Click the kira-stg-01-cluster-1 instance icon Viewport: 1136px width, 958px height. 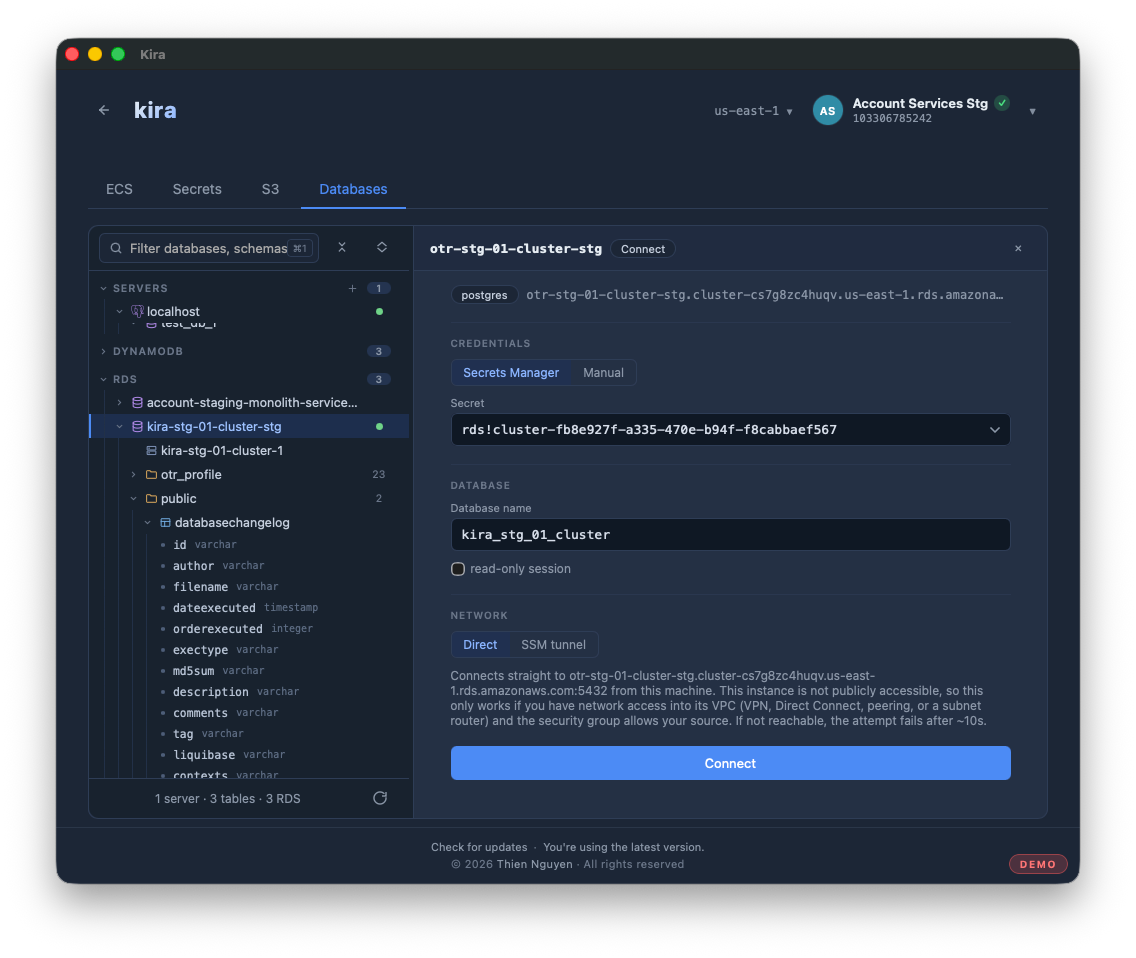(x=151, y=451)
